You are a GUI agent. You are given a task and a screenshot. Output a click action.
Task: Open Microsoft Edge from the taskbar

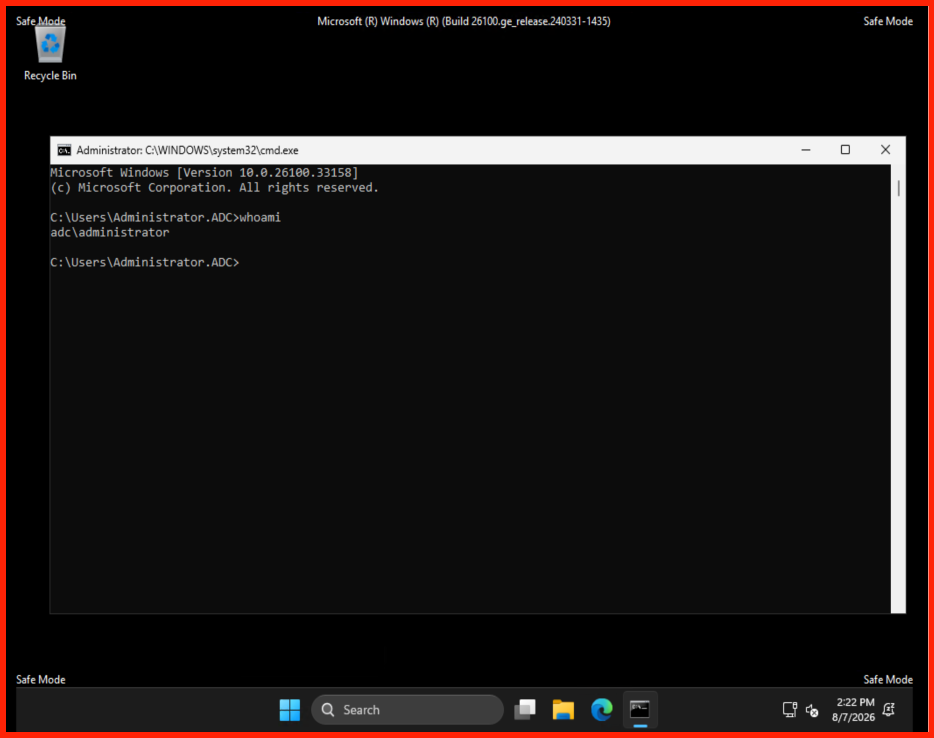602,709
